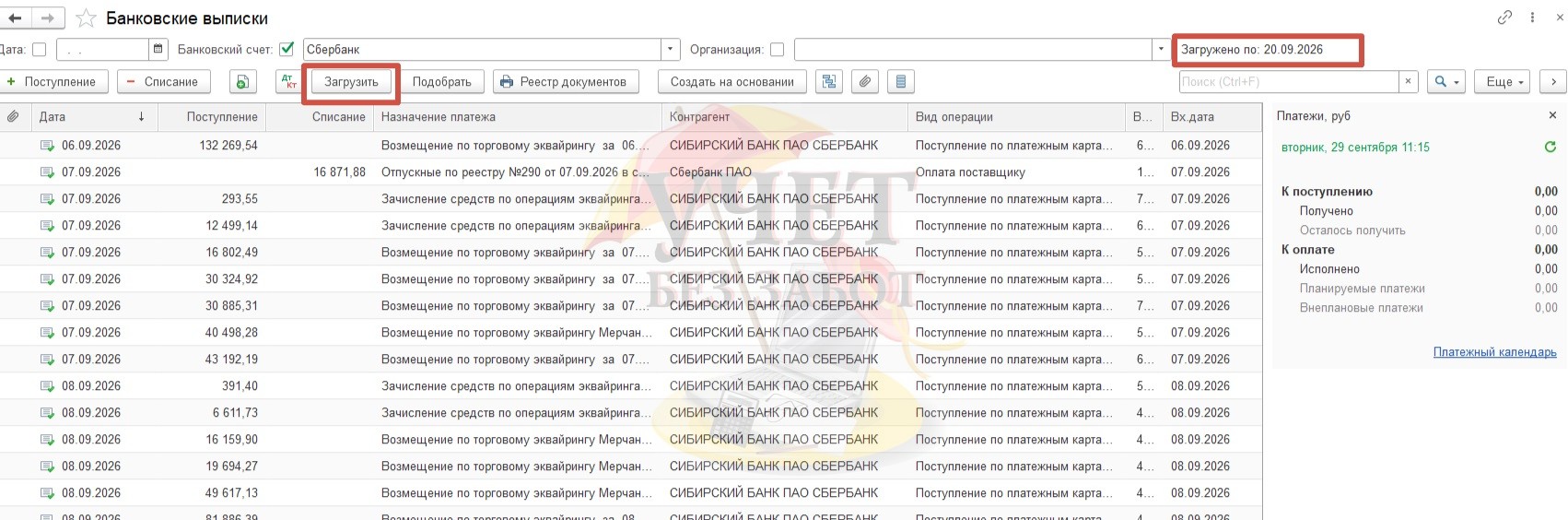Screen dimensions: 1568x520
Task: Open the search options dropdown
Action: [1445, 82]
